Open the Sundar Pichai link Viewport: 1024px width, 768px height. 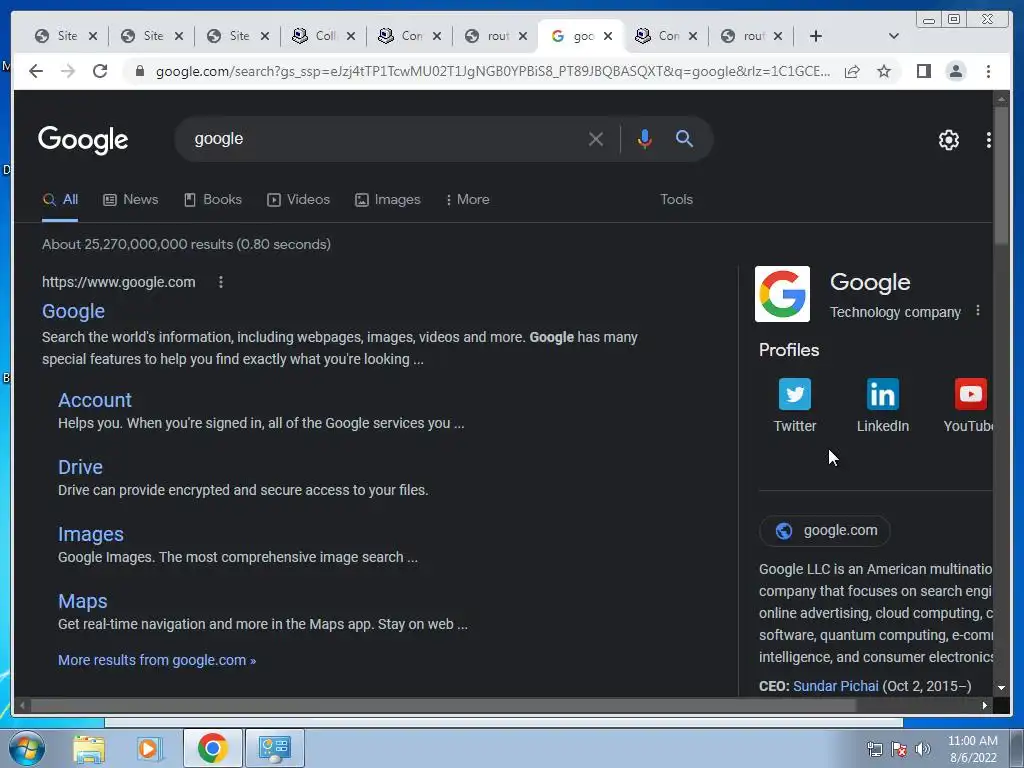tap(835, 686)
